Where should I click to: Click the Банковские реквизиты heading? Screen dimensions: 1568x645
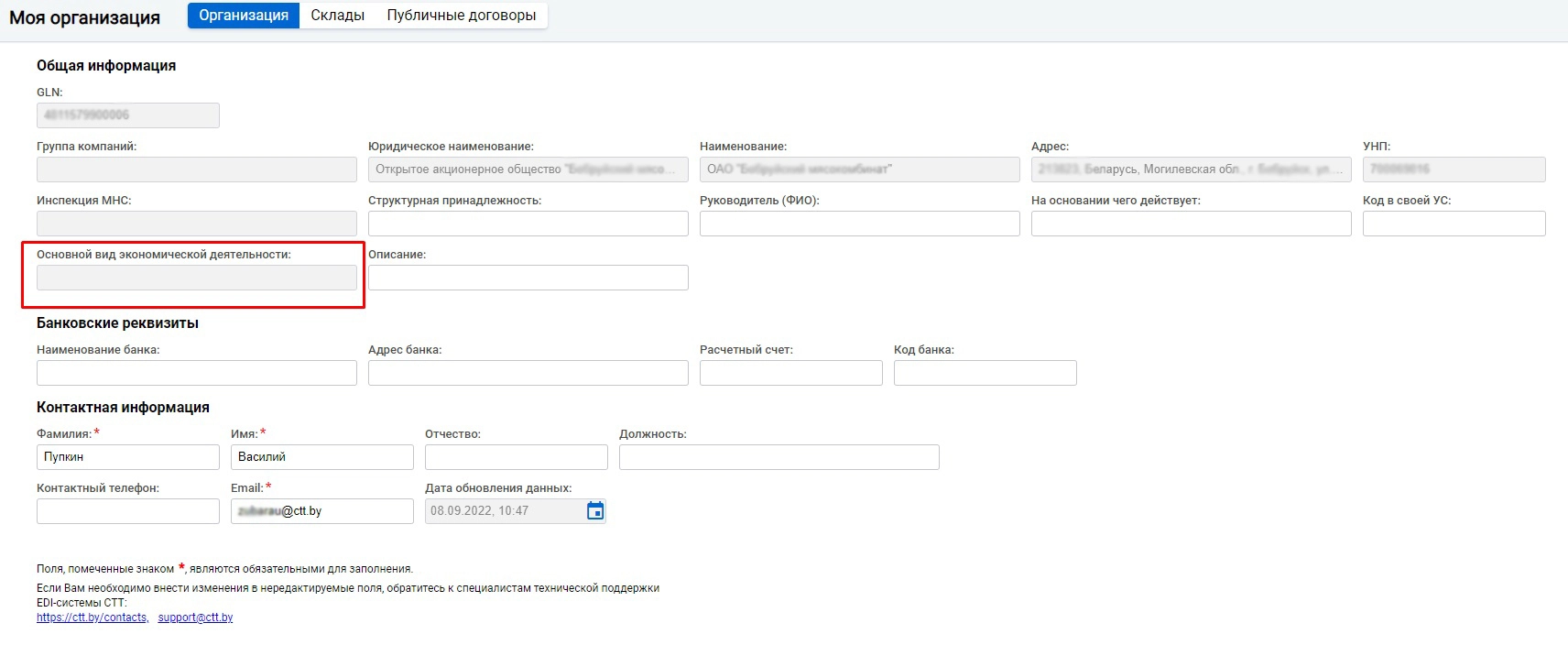(117, 323)
